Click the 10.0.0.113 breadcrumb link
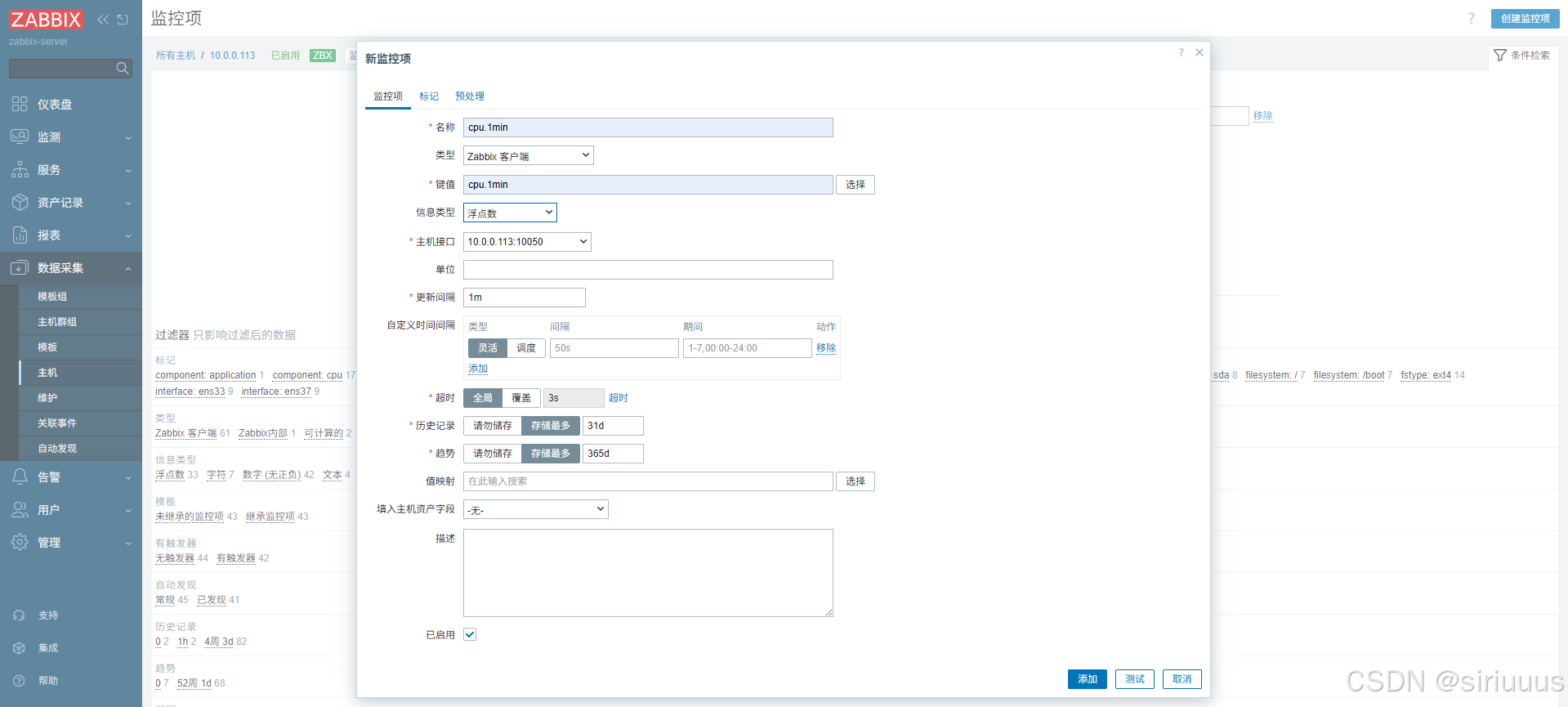The image size is (1568, 707). [232, 56]
